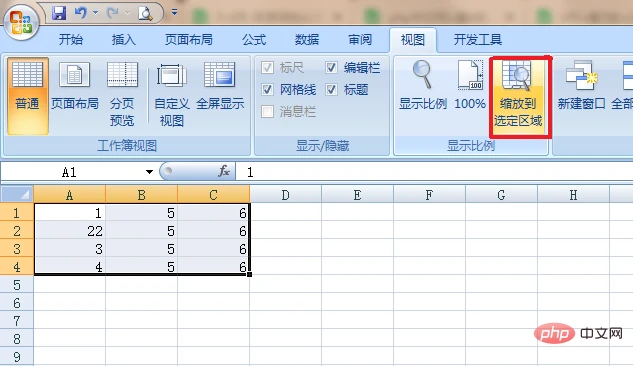Expand the Customize Quick Access Toolbar arrow
633x366 pixels.
pyautogui.click(x=174, y=13)
